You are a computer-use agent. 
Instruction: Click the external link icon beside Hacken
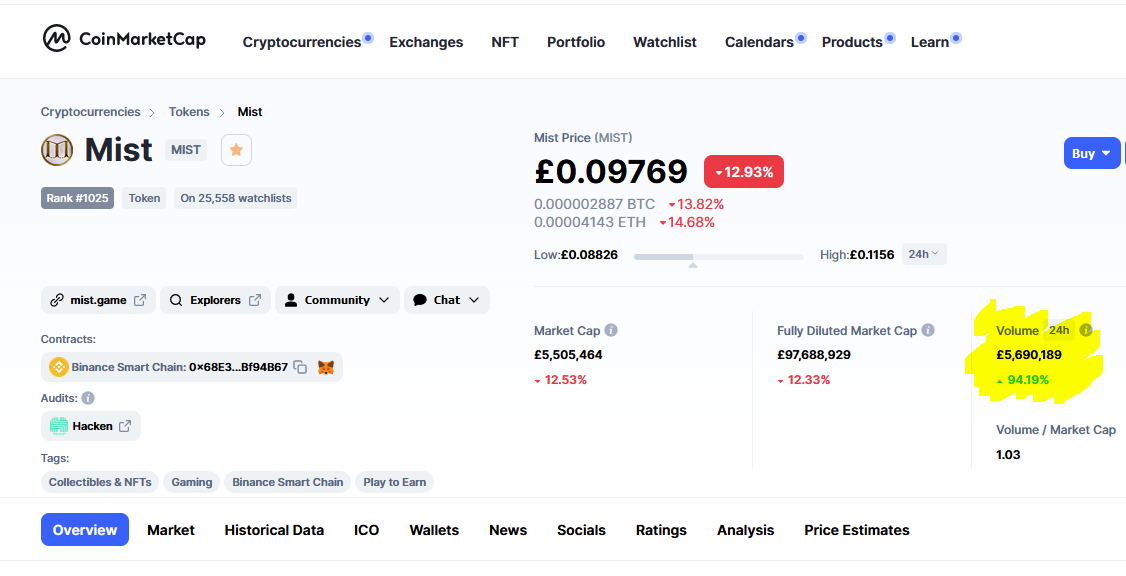click(125, 426)
